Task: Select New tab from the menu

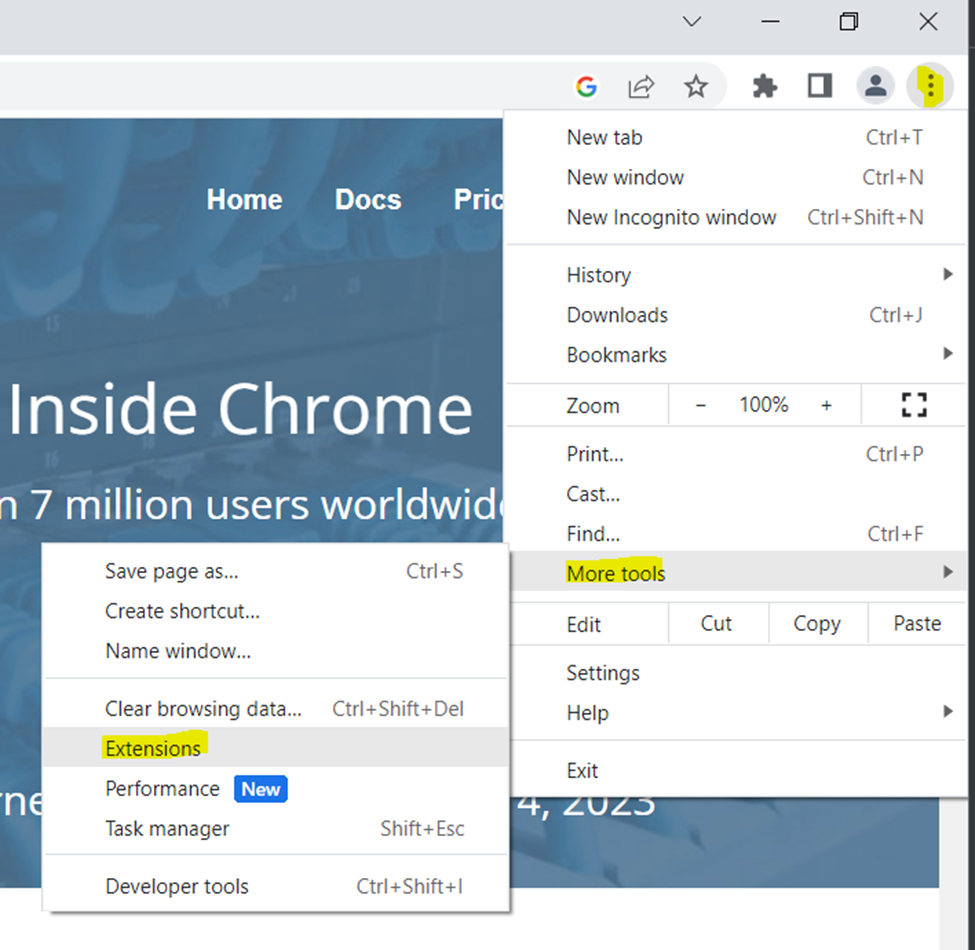Action: tap(736, 137)
